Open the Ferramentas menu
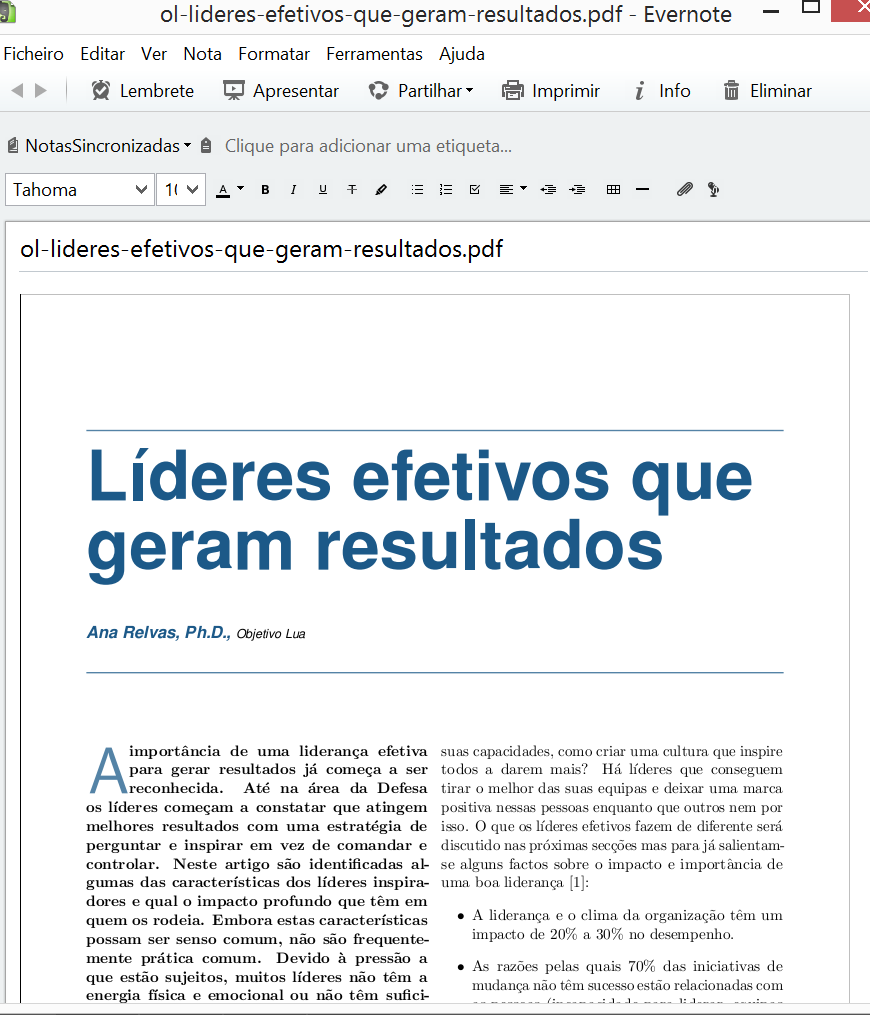The height and width of the screenshot is (1015, 870). point(374,54)
